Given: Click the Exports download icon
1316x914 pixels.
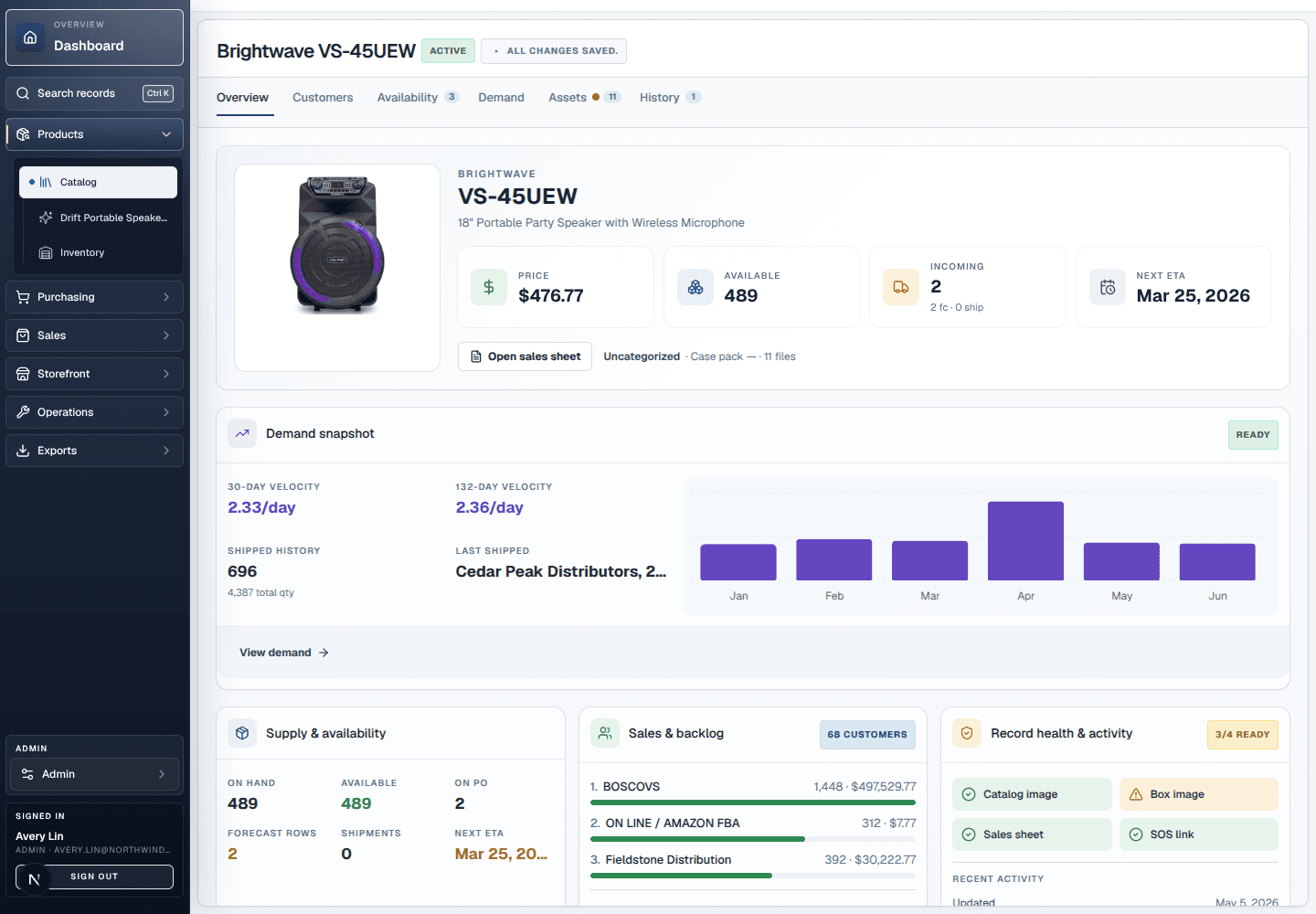Looking at the screenshot, I should pos(23,451).
